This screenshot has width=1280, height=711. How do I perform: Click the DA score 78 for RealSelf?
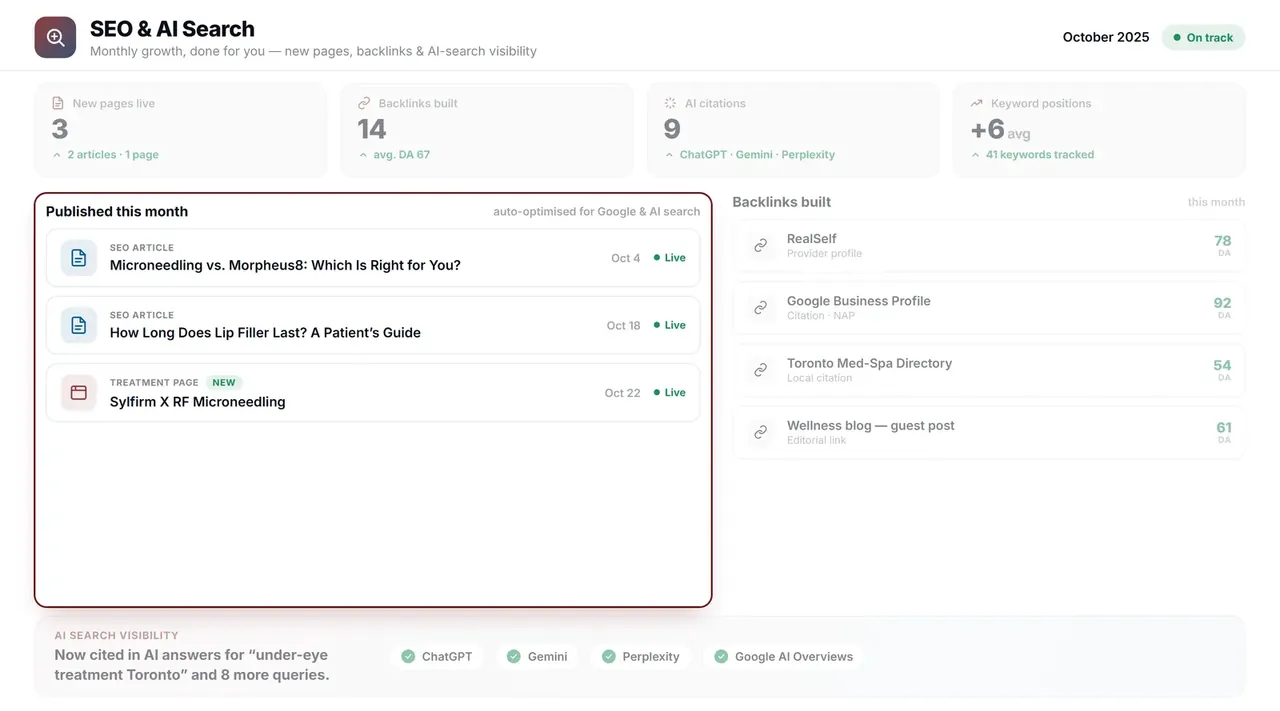click(x=1222, y=241)
